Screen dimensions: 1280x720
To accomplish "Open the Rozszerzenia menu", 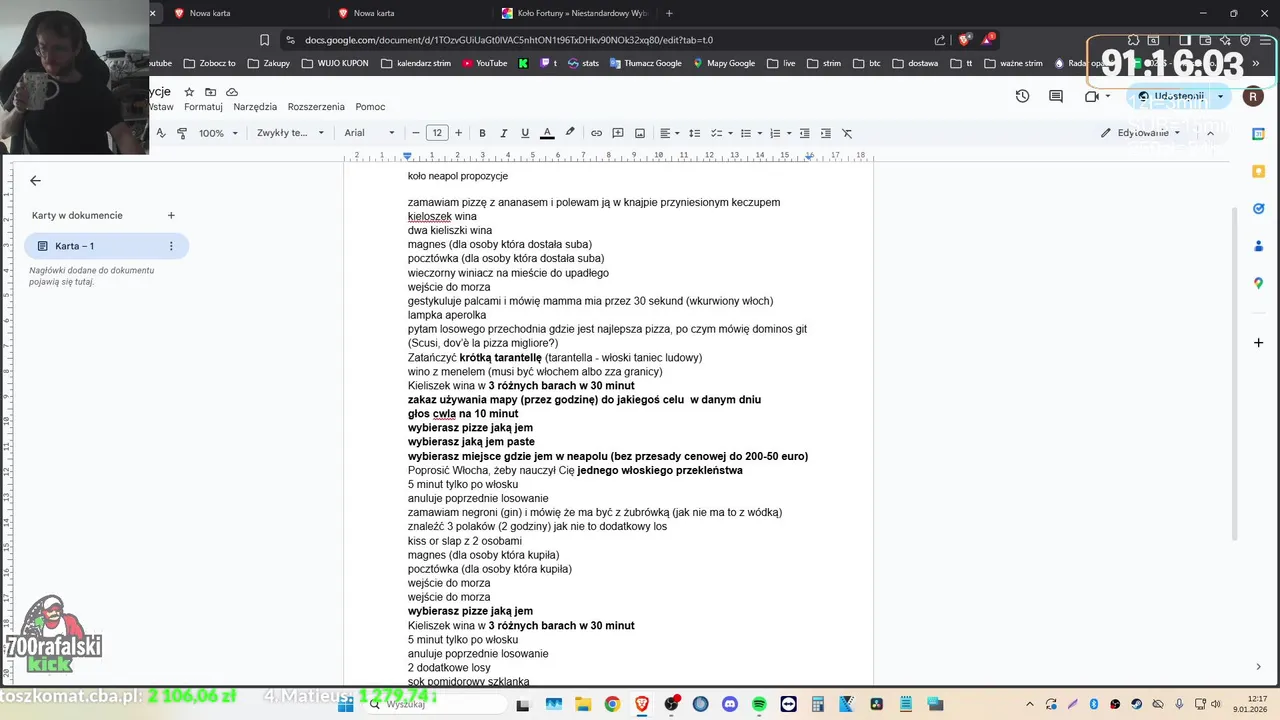I will pyautogui.click(x=316, y=107).
